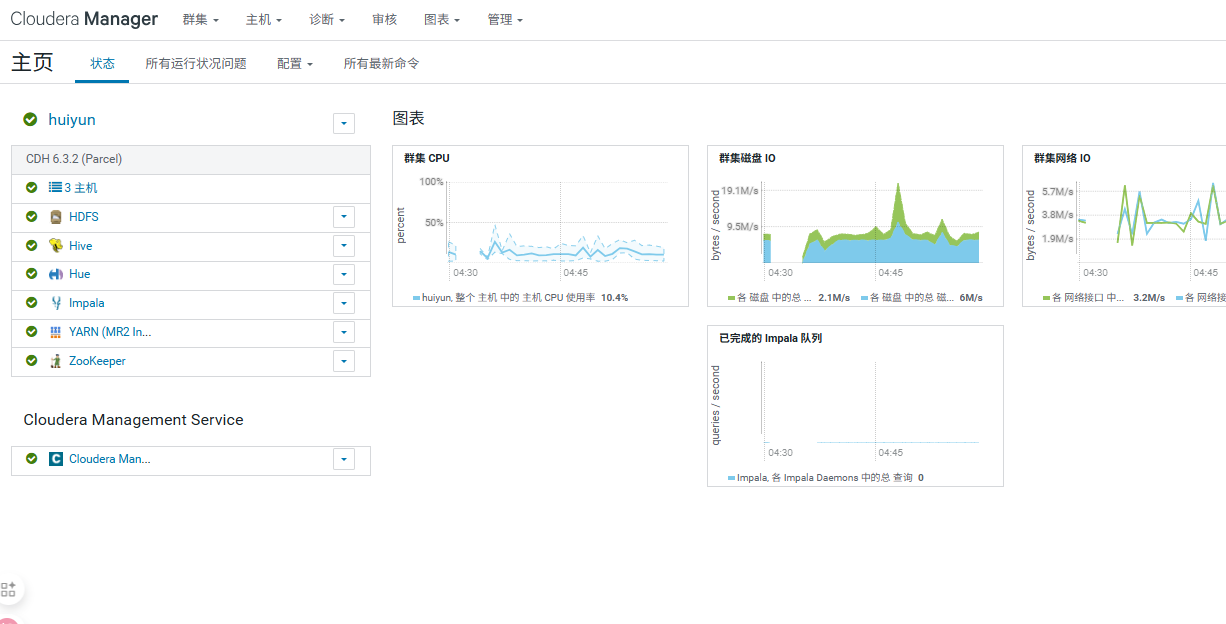Click the Impala Daemons 查询 legend entry
Screen dimensions: 1226x624
(826, 478)
